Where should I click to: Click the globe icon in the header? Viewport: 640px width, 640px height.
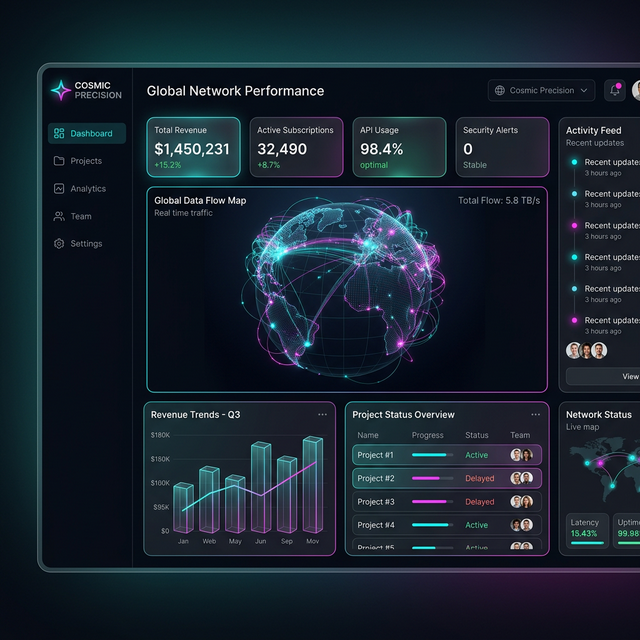pyautogui.click(x=500, y=90)
